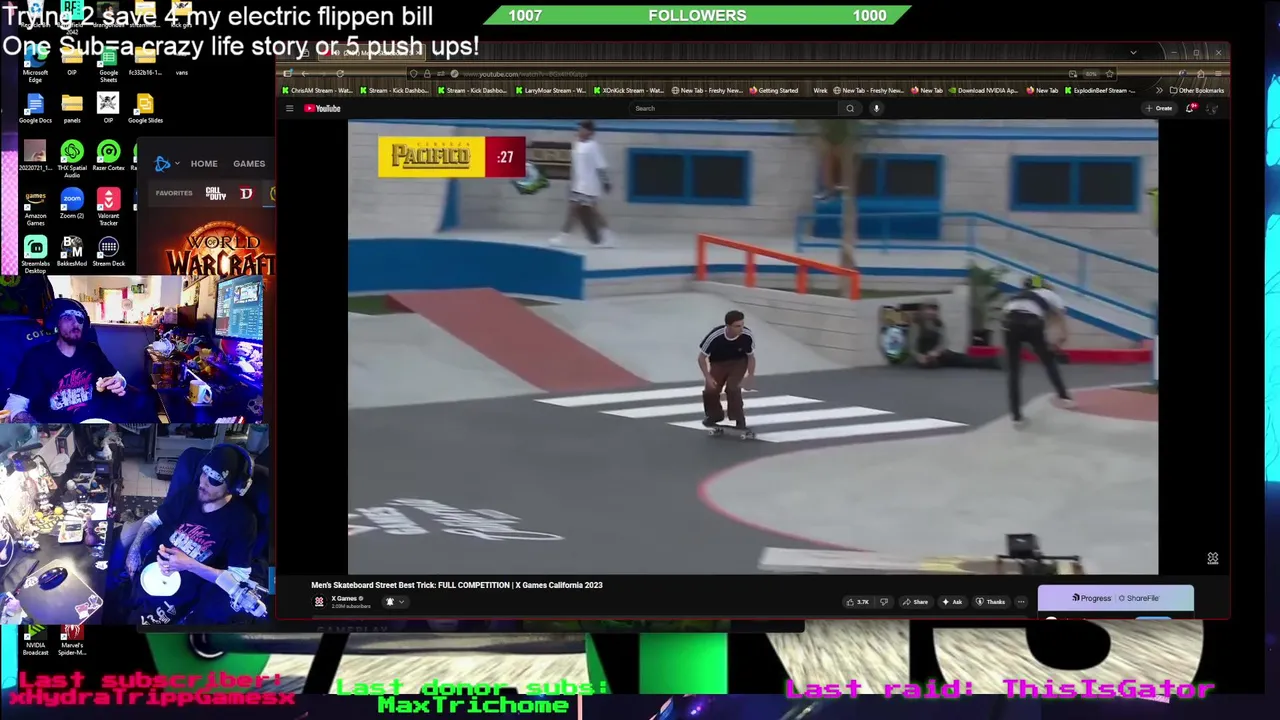Click the YouTube search field
Viewport: 1280px width, 720px height.
tap(735, 108)
